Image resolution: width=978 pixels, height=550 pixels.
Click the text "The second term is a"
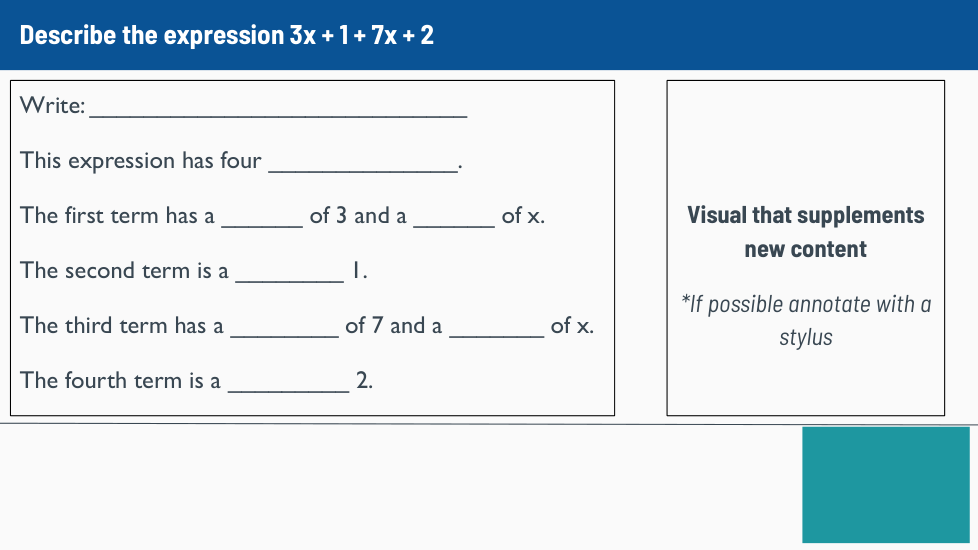[124, 271]
